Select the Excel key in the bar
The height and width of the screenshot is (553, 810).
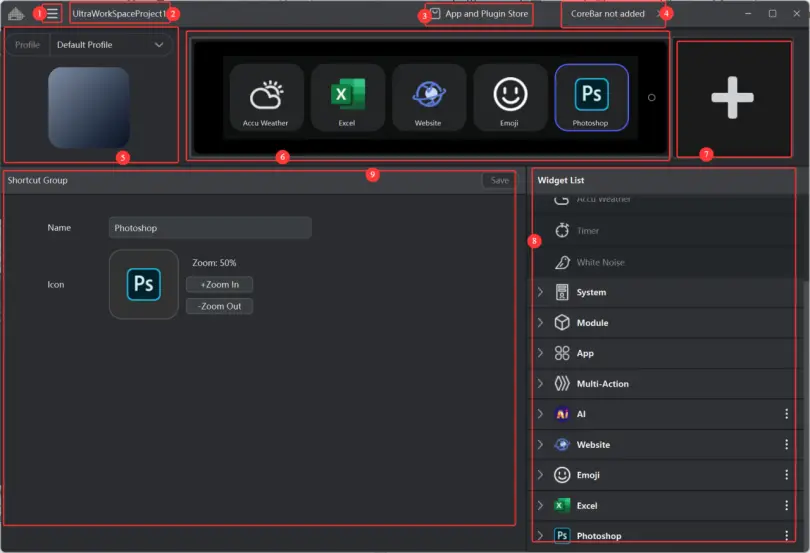point(347,97)
